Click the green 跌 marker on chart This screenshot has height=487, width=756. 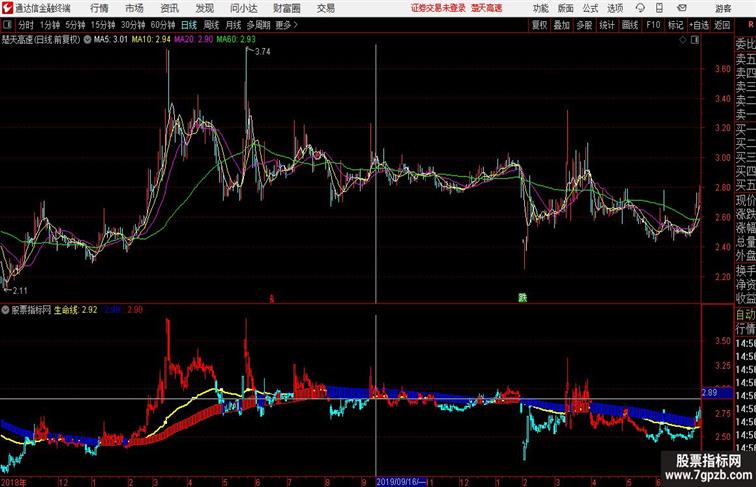tap(523, 298)
